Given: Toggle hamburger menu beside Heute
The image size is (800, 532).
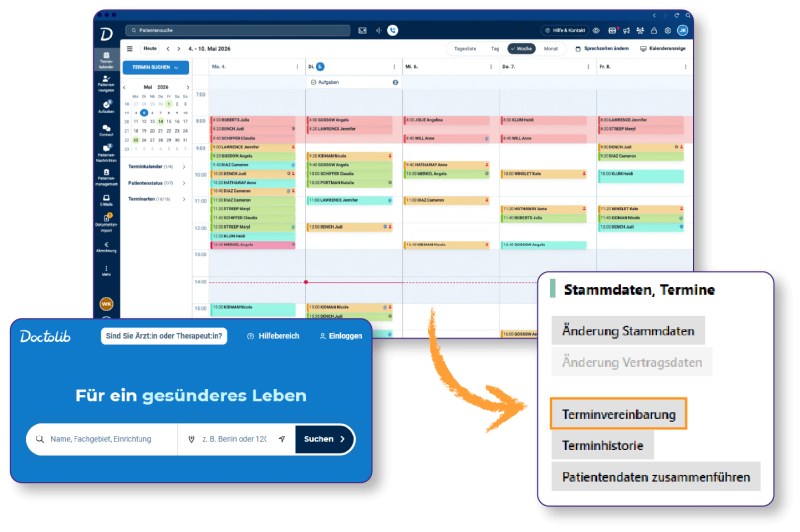Looking at the screenshot, I should pyautogui.click(x=130, y=49).
